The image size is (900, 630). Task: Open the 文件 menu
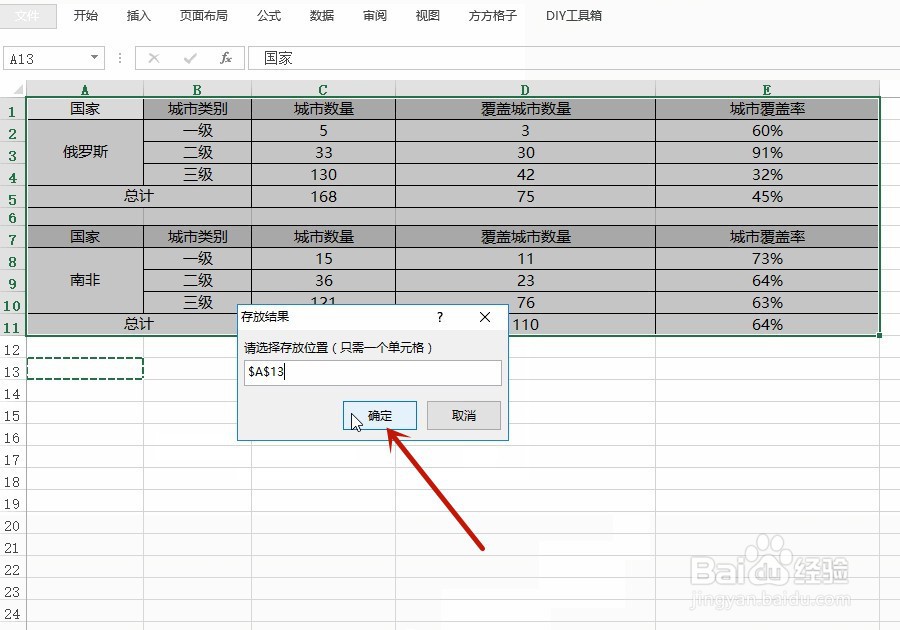31,15
